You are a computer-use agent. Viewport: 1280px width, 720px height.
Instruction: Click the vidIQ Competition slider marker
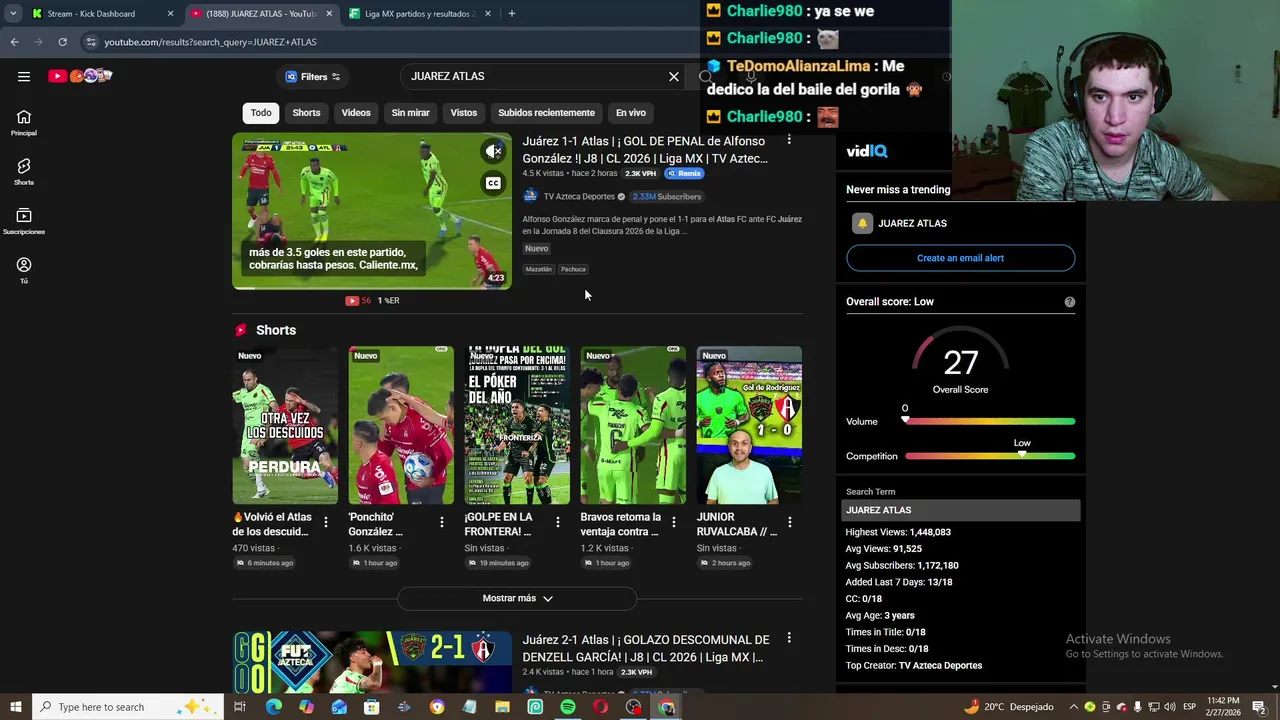[x=1021, y=455]
